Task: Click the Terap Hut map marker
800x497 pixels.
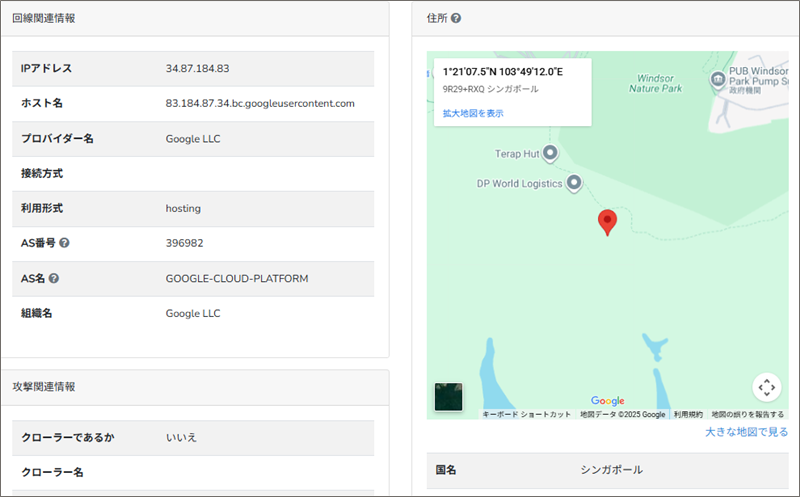Action: point(548,154)
